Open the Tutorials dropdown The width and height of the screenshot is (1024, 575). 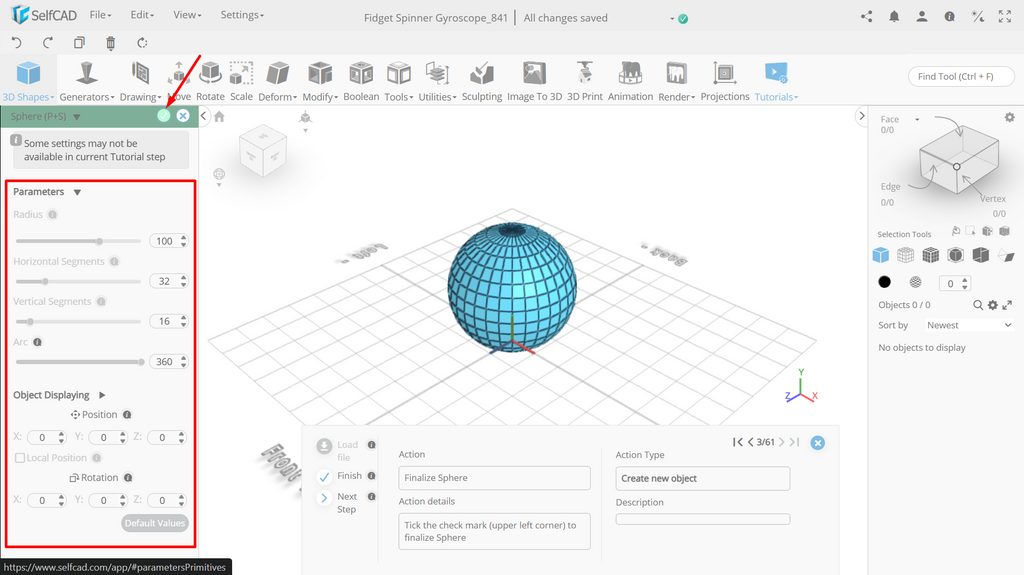tap(776, 81)
